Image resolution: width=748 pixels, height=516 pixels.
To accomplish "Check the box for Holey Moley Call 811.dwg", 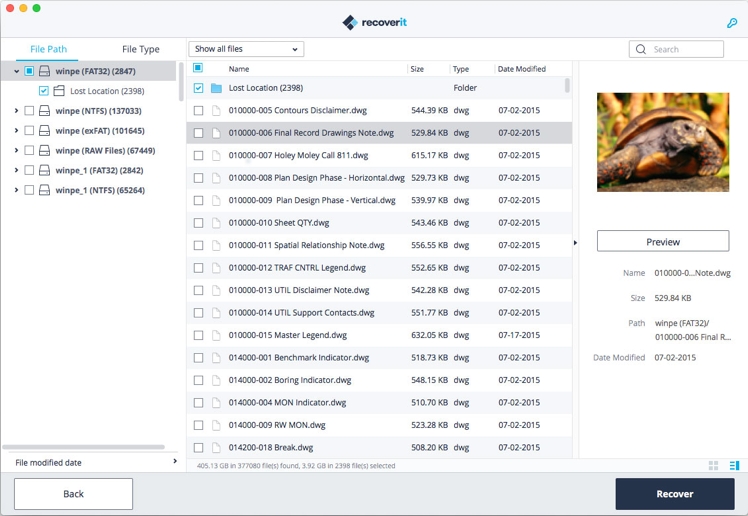I will 198,156.
